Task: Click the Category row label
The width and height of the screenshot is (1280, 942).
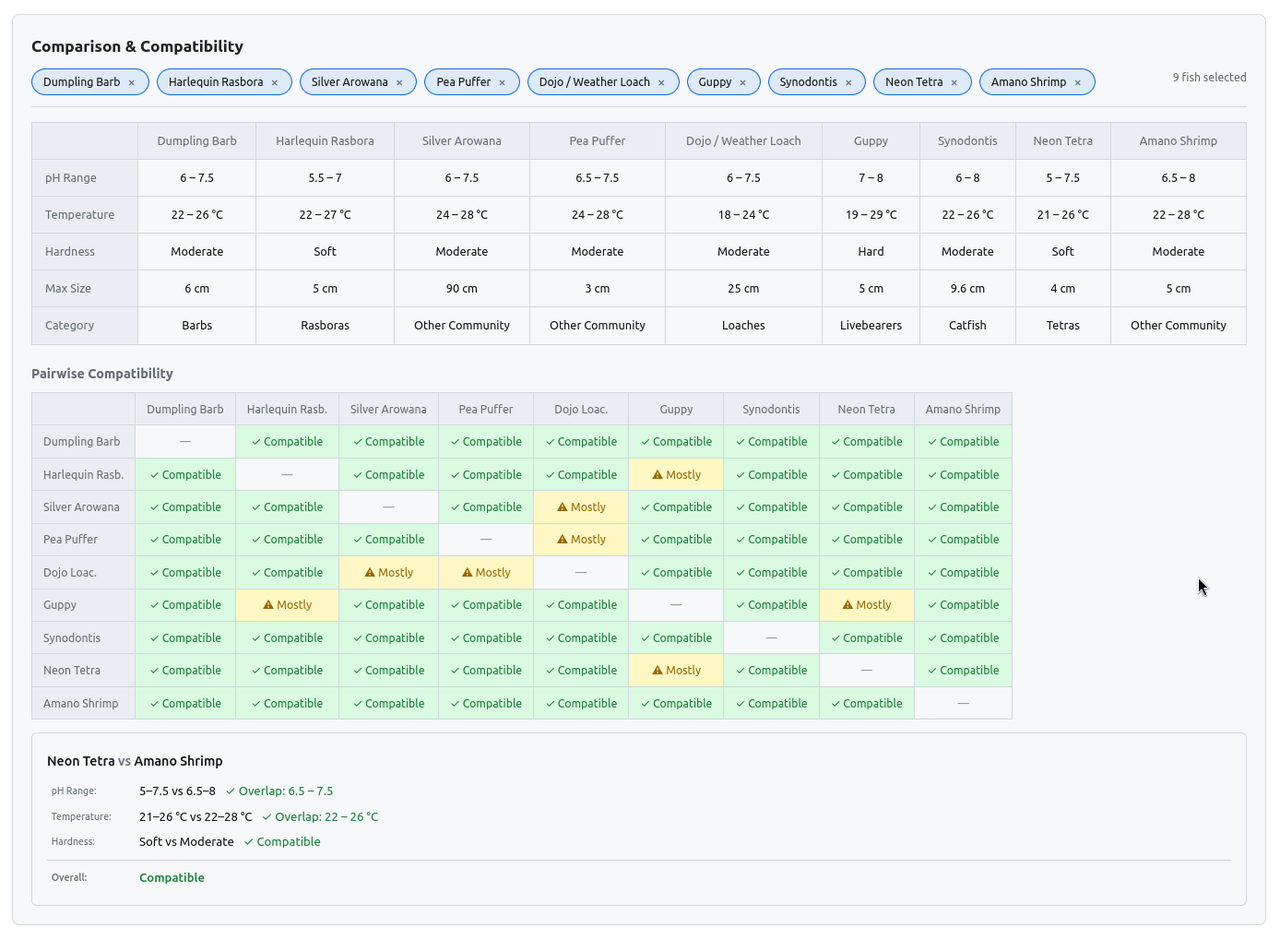Action: (x=85, y=326)
